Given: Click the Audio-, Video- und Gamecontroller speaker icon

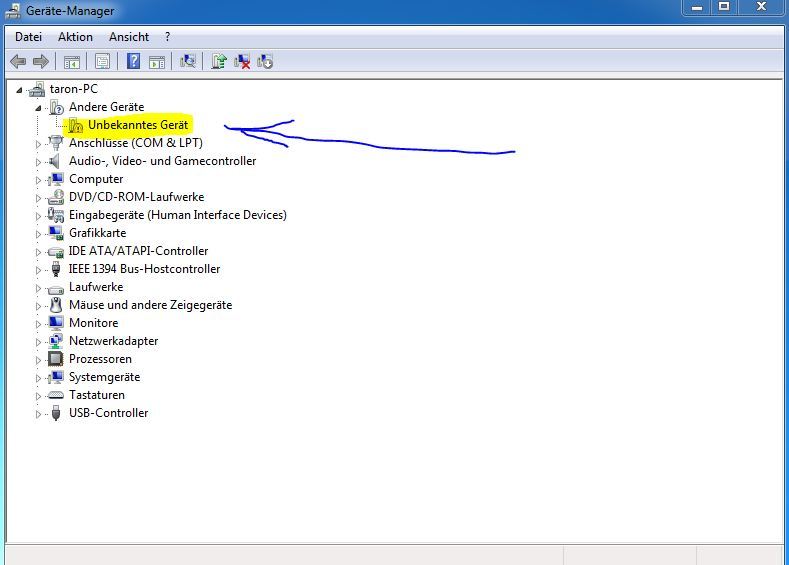Looking at the screenshot, I should click(55, 161).
